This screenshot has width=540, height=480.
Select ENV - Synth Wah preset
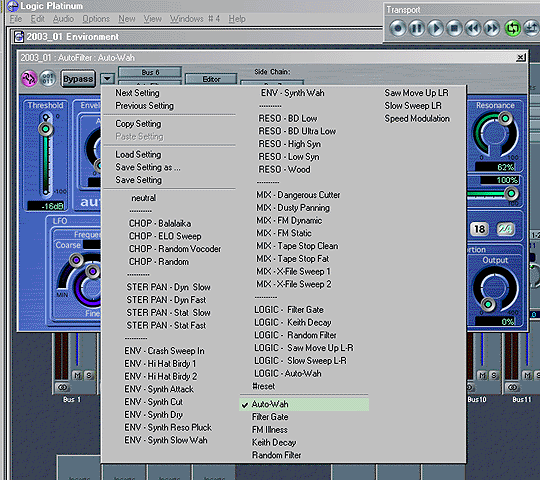(x=292, y=93)
